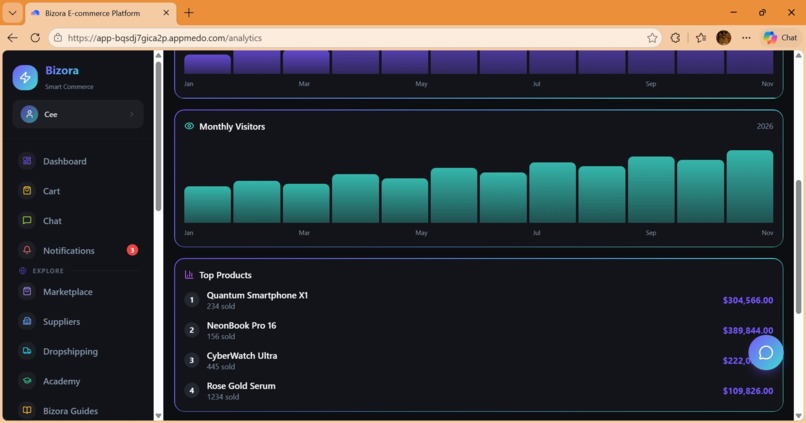Image resolution: width=806 pixels, height=423 pixels.
Task: Open the tab search dropdown arrow
Action: [12, 13]
